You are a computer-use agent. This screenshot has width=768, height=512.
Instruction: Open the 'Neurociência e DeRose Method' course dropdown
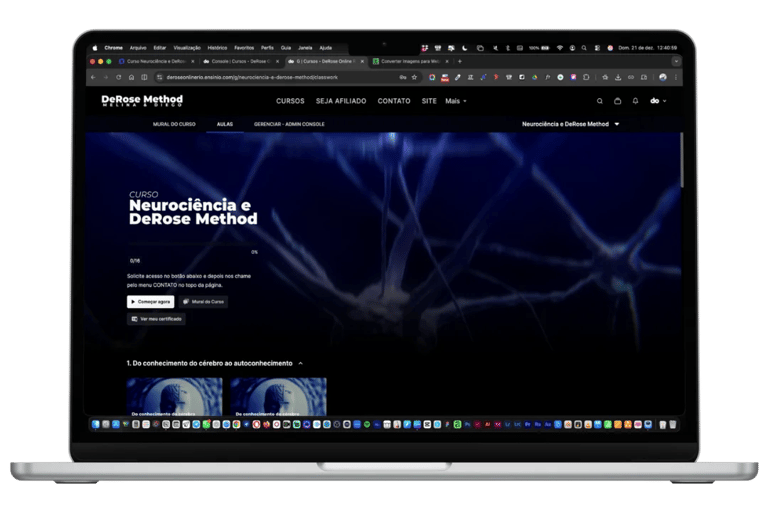(x=571, y=124)
